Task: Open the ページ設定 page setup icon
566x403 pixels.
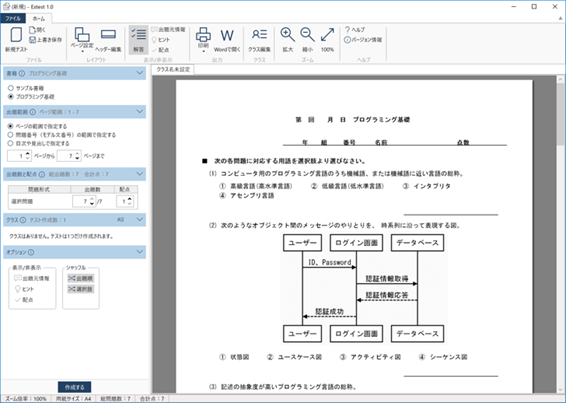Action: pyautogui.click(x=82, y=35)
